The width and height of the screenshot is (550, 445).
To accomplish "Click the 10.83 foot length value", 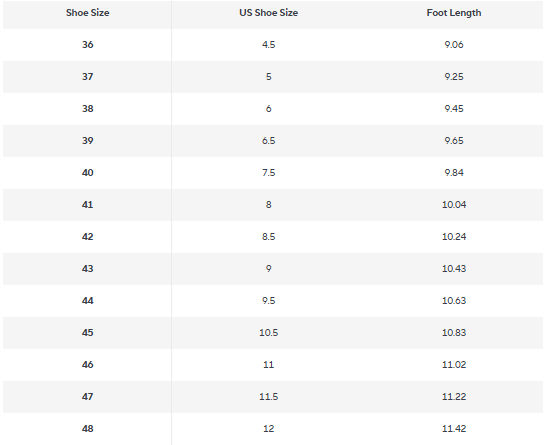I will click(454, 332).
